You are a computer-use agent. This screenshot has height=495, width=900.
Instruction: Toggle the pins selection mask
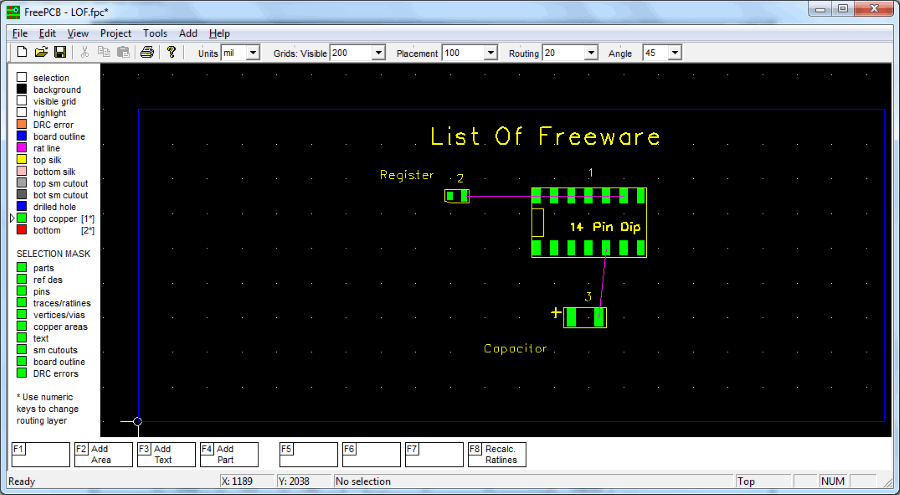[22, 291]
